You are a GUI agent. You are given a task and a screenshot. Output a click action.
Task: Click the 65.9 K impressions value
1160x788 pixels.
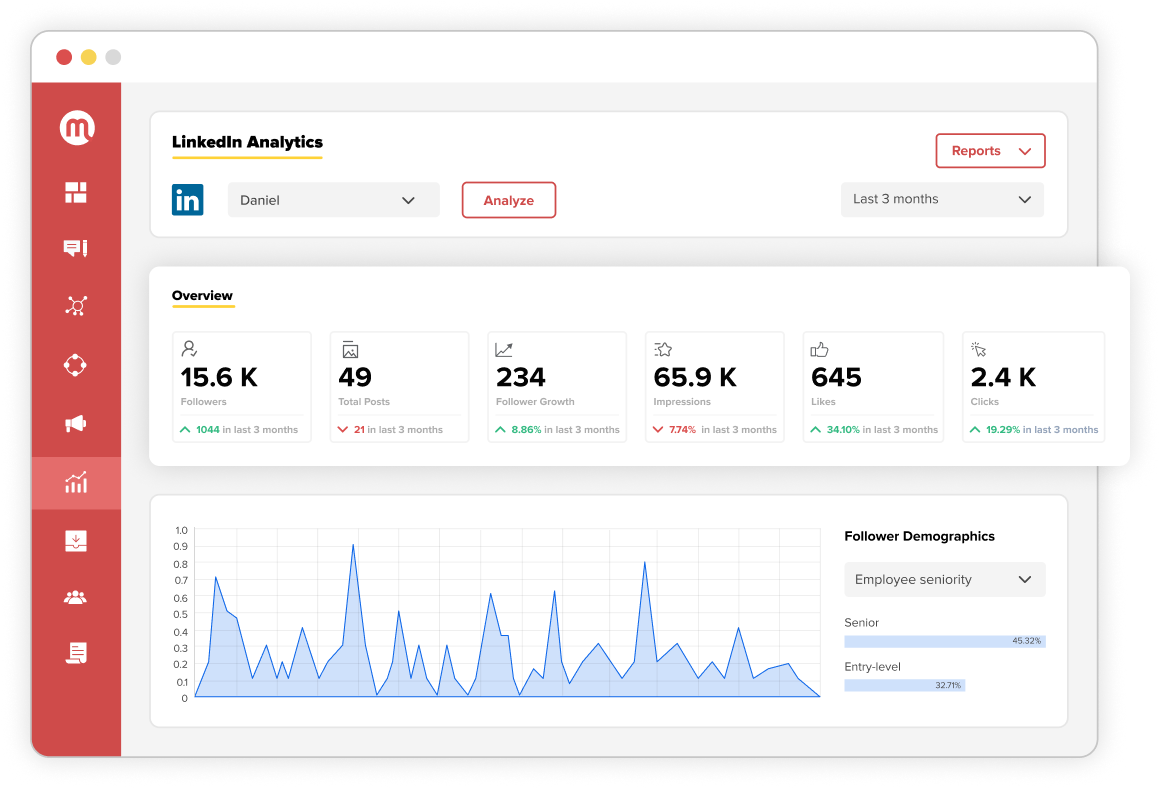coord(695,377)
